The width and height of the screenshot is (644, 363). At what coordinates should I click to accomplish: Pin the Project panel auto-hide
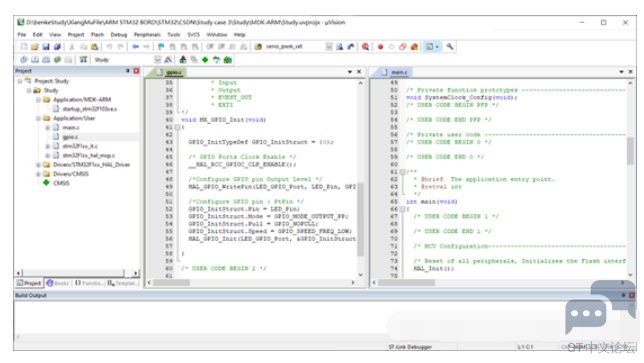128,71
